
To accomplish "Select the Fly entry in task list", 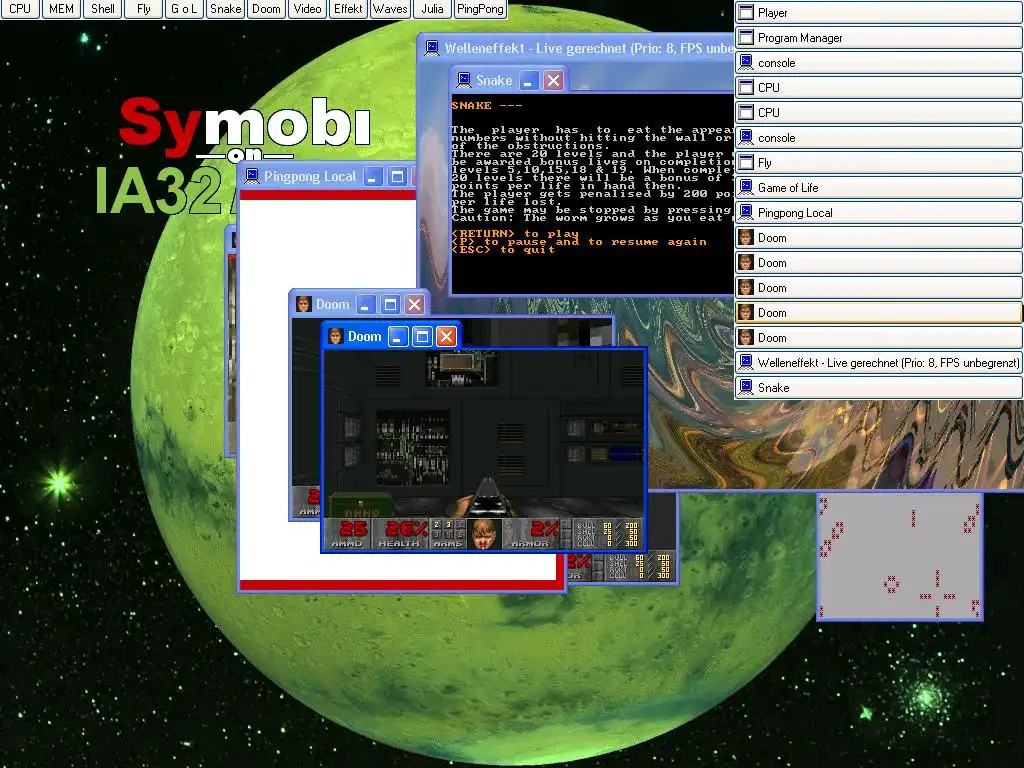I will point(878,163).
